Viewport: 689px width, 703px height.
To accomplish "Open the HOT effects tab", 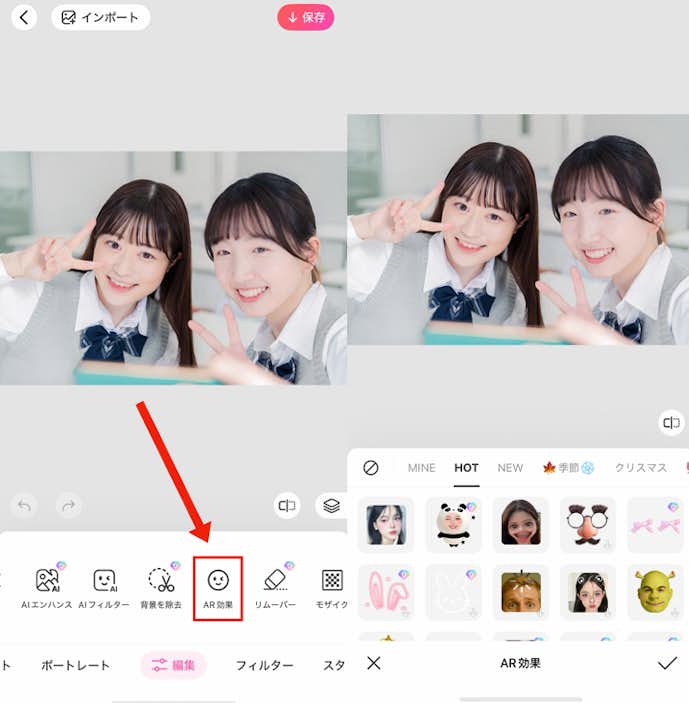I will point(466,468).
